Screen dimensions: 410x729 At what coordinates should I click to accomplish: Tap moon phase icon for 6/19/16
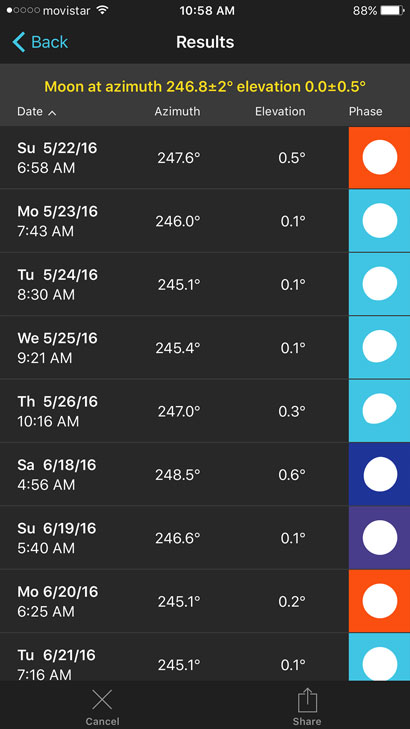point(379,538)
